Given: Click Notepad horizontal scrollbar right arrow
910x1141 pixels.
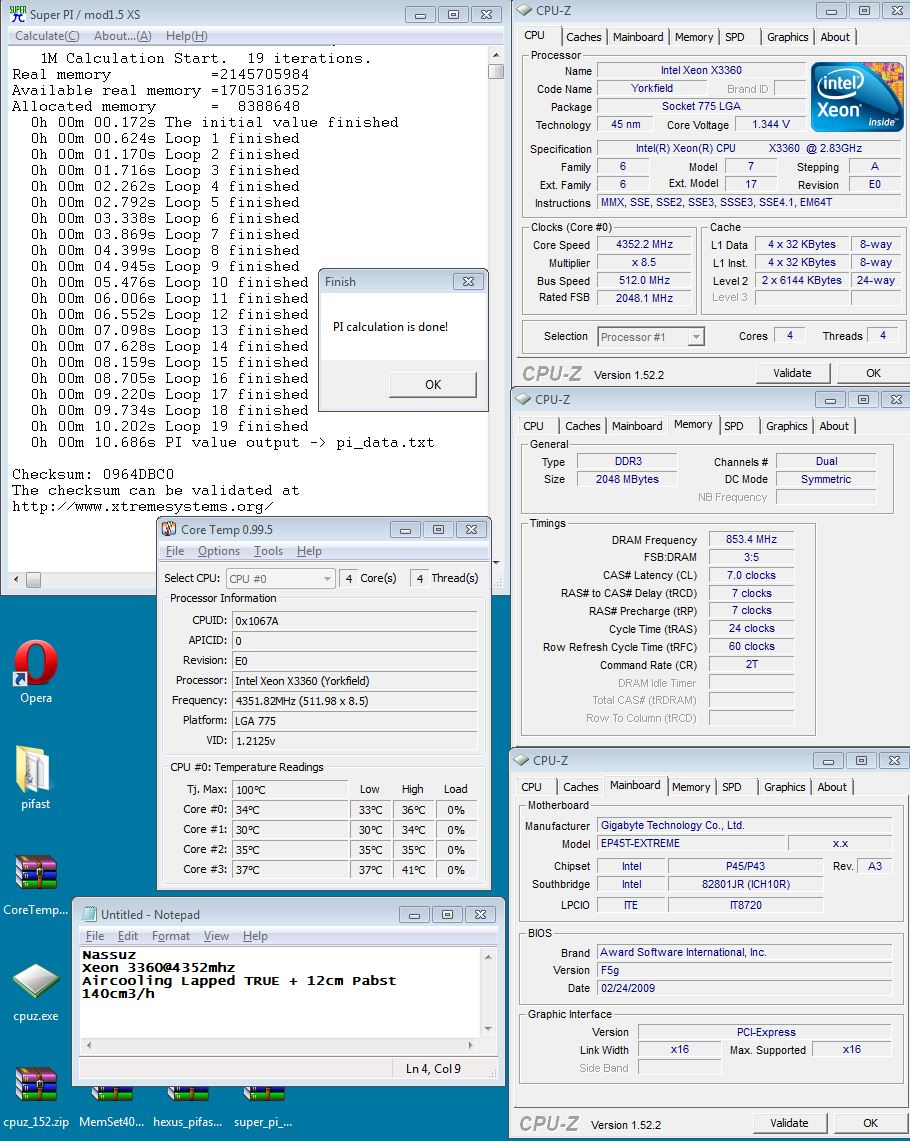Looking at the screenshot, I should 471,1045.
